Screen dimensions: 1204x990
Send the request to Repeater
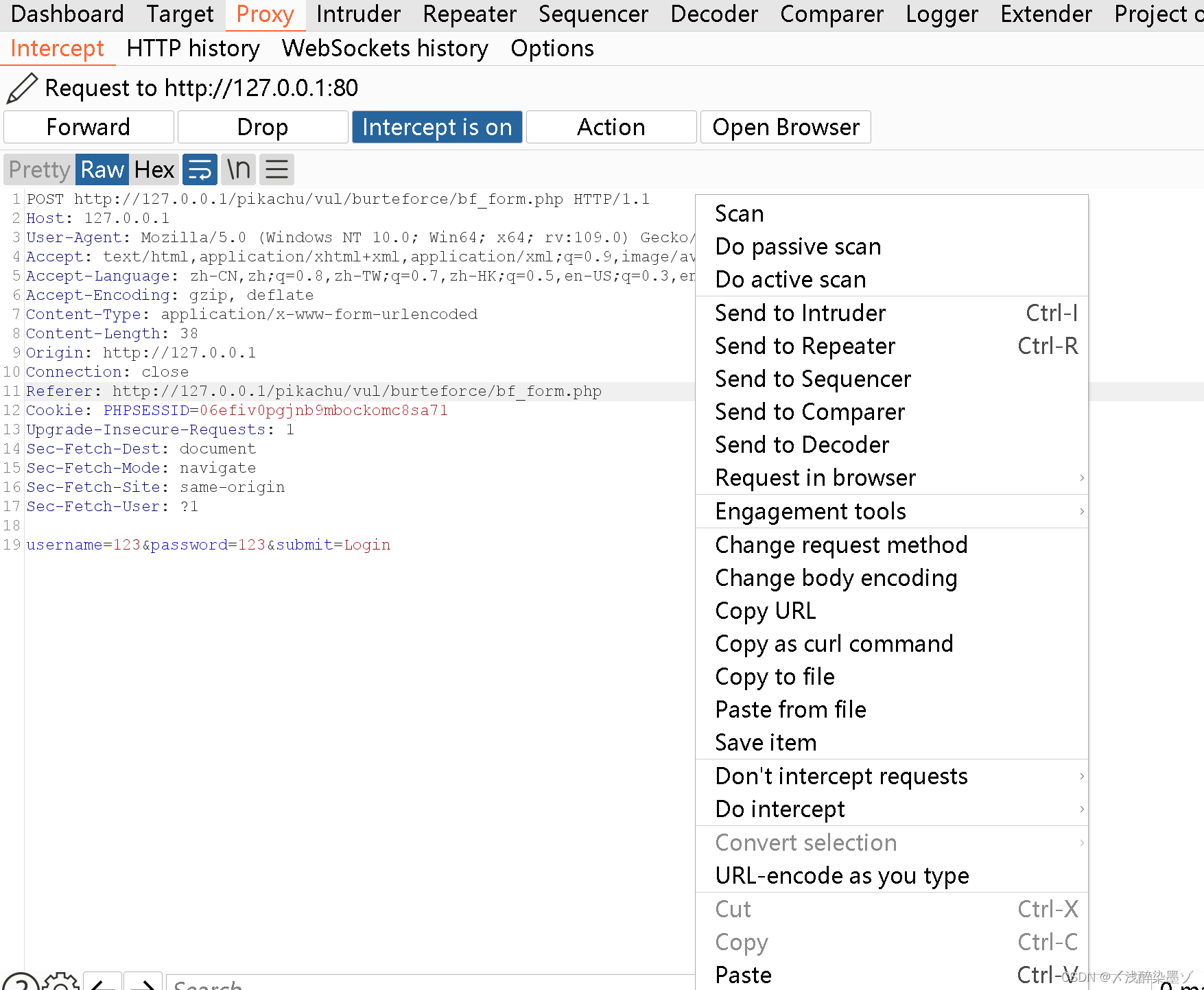(x=892, y=346)
